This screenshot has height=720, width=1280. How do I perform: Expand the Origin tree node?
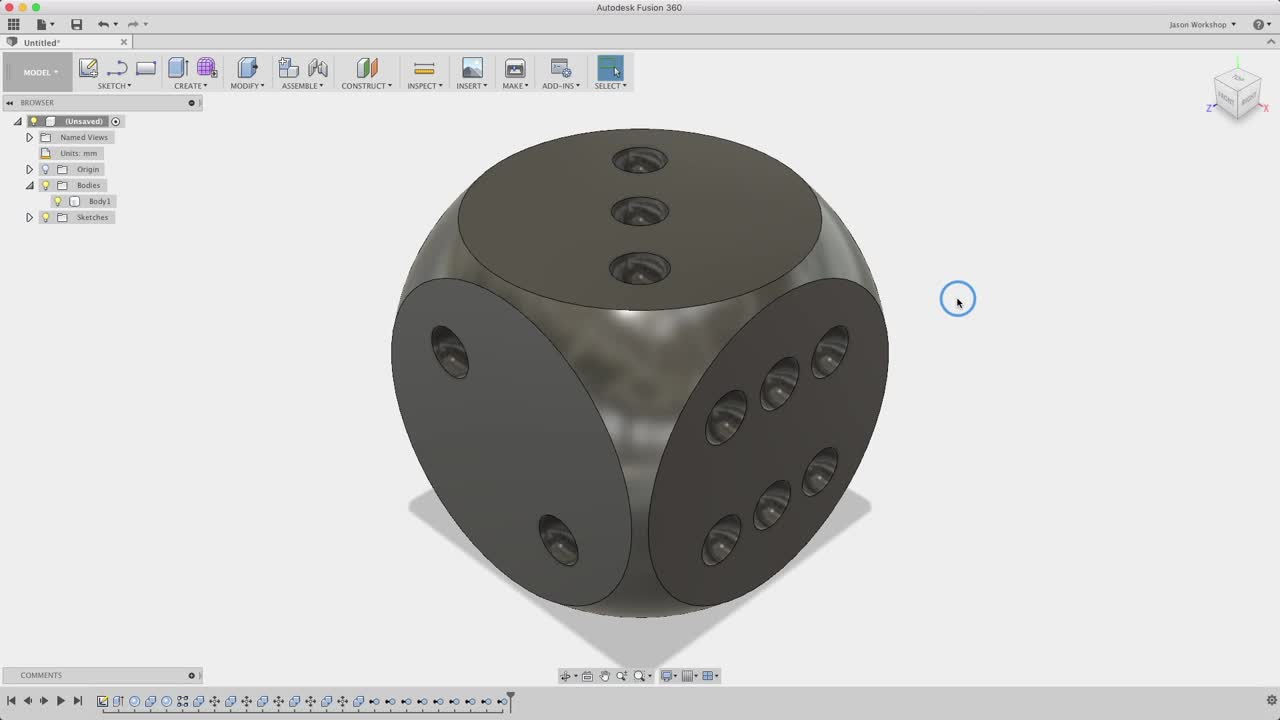click(29, 169)
